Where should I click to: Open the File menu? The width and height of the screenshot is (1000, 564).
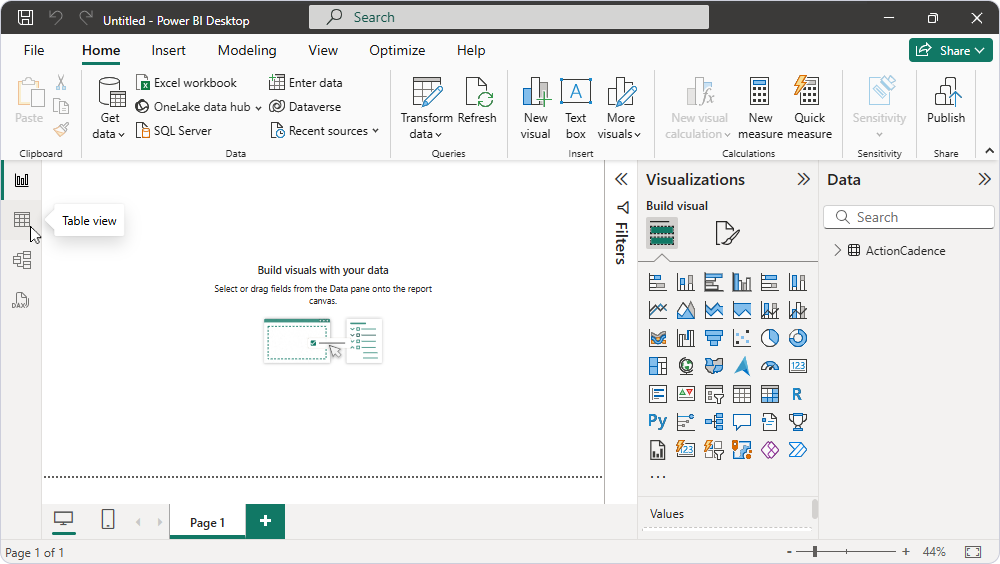click(34, 50)
